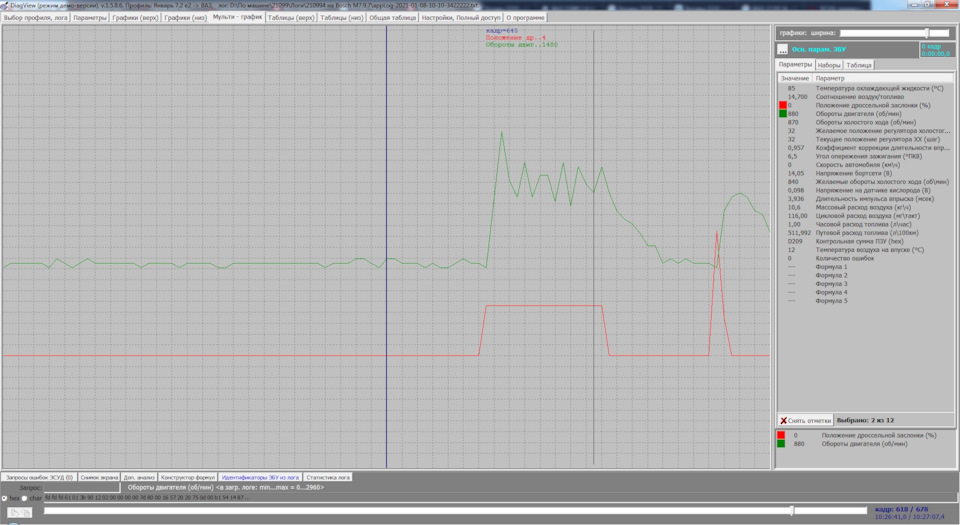Open 'Запросы ошибок ЭСУД (0)' tab

(39, 477)
